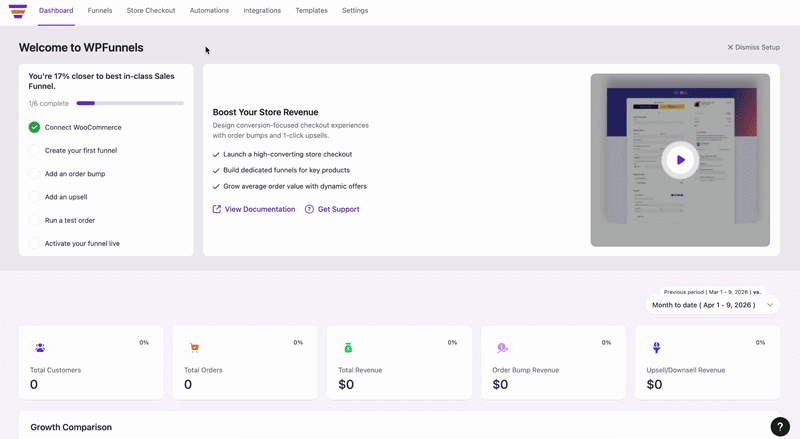Screen dimensions: 800x439
Task: Switch to the Funnels tab
Action: (x=99, y=10)
